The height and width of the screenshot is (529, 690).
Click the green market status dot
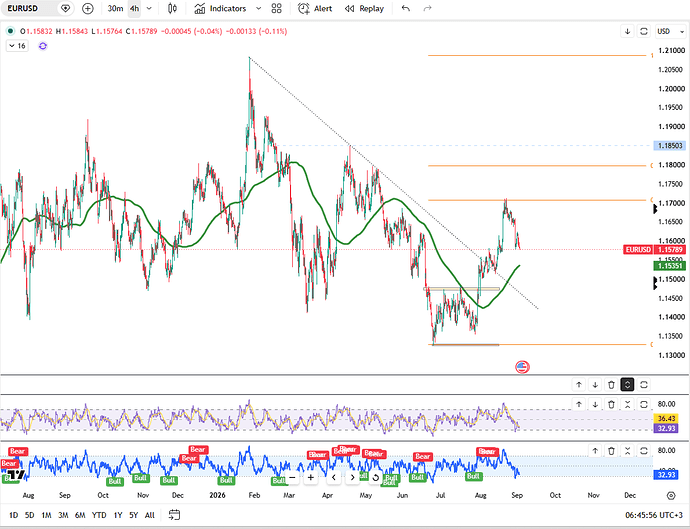click(x=10, y=31)
